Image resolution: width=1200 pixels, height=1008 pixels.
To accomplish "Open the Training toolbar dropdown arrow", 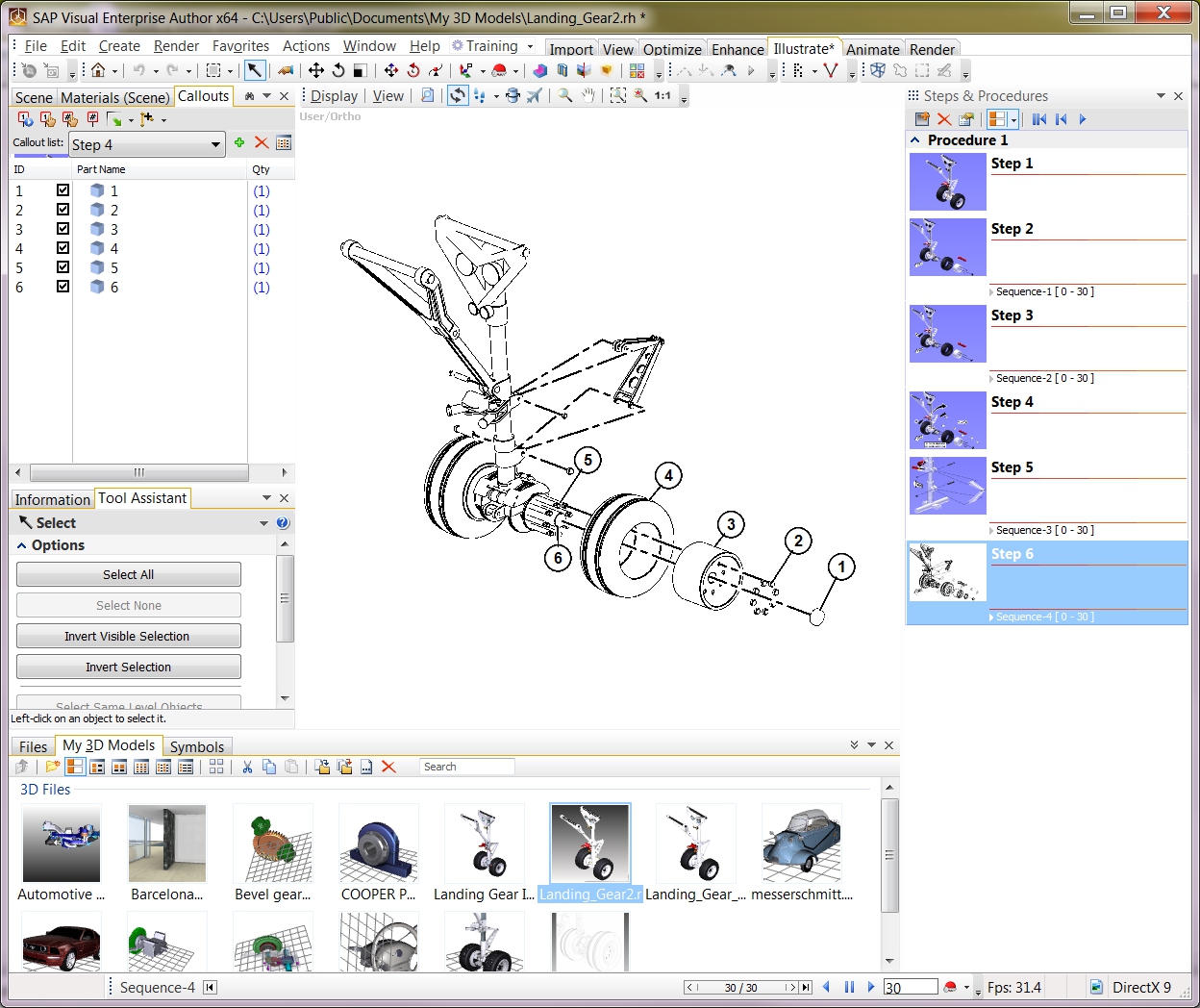I will coord(530,46).
